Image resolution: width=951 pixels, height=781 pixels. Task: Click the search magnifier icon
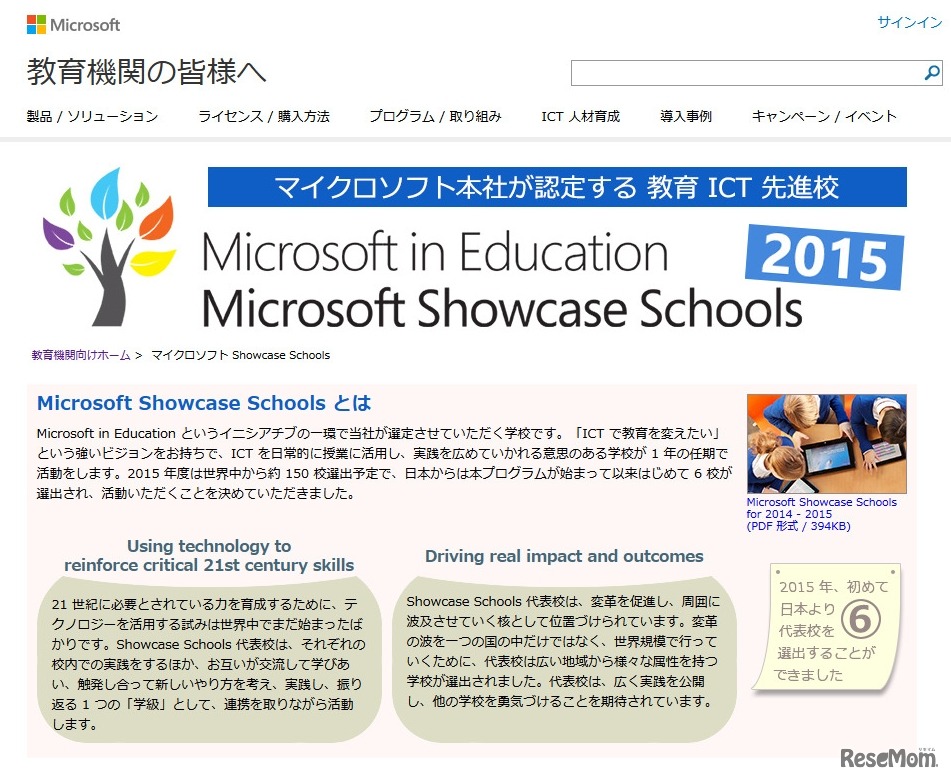(932, 73)
